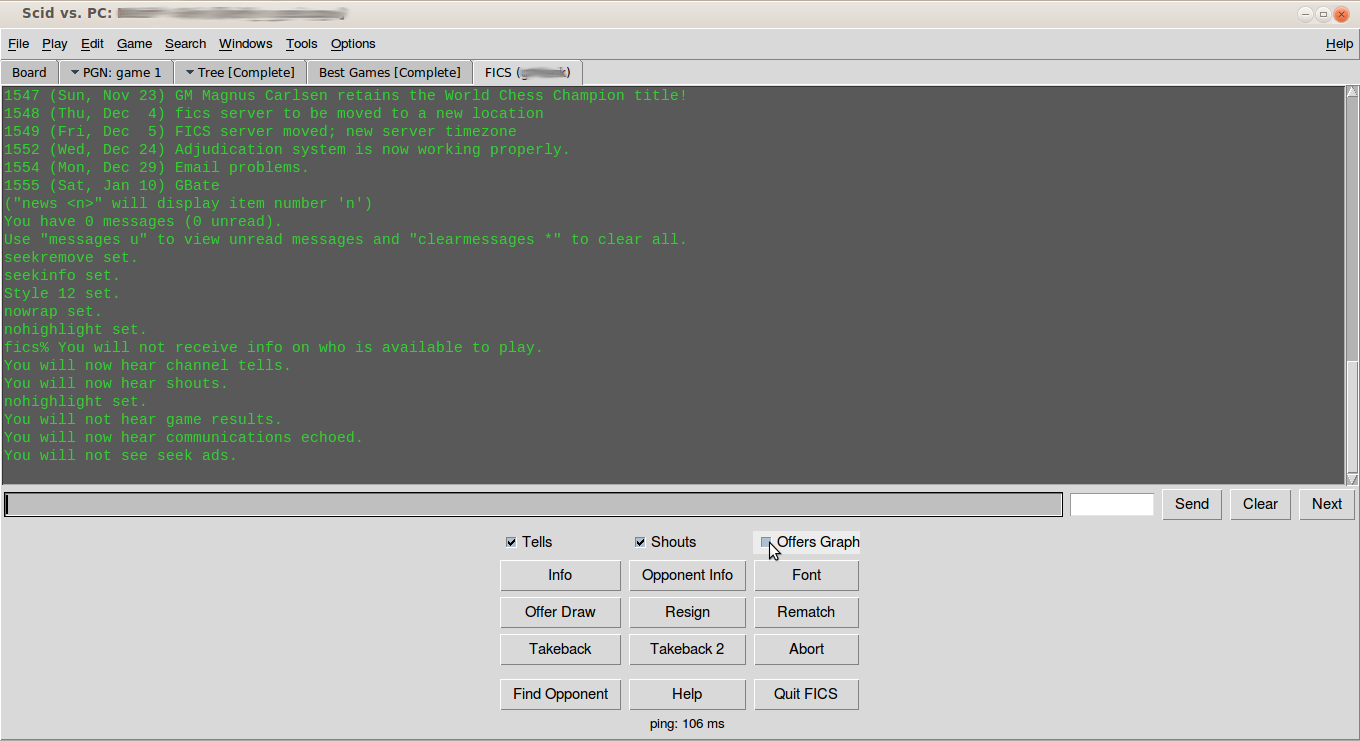Viewport: 1360px width, 741px height.
Task: Close the Scid vs. PC window
Action: (x=1342, y=14)
